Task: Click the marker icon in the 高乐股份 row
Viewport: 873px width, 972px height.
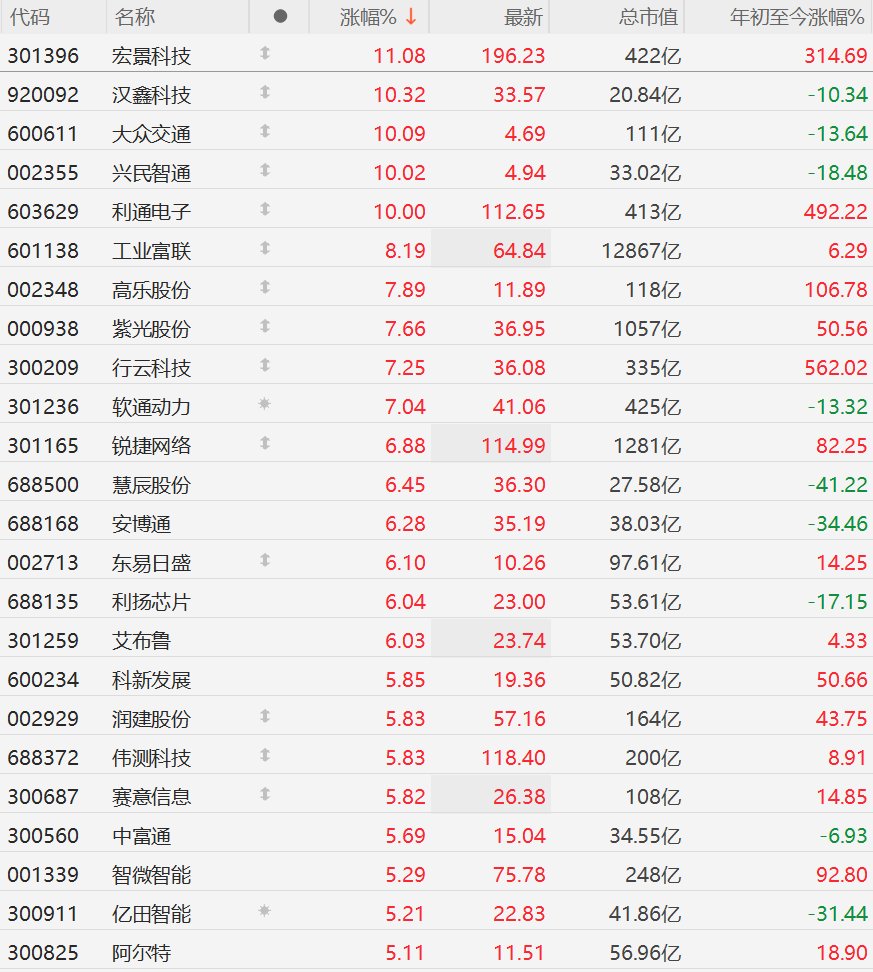Action: pos(265,288)
